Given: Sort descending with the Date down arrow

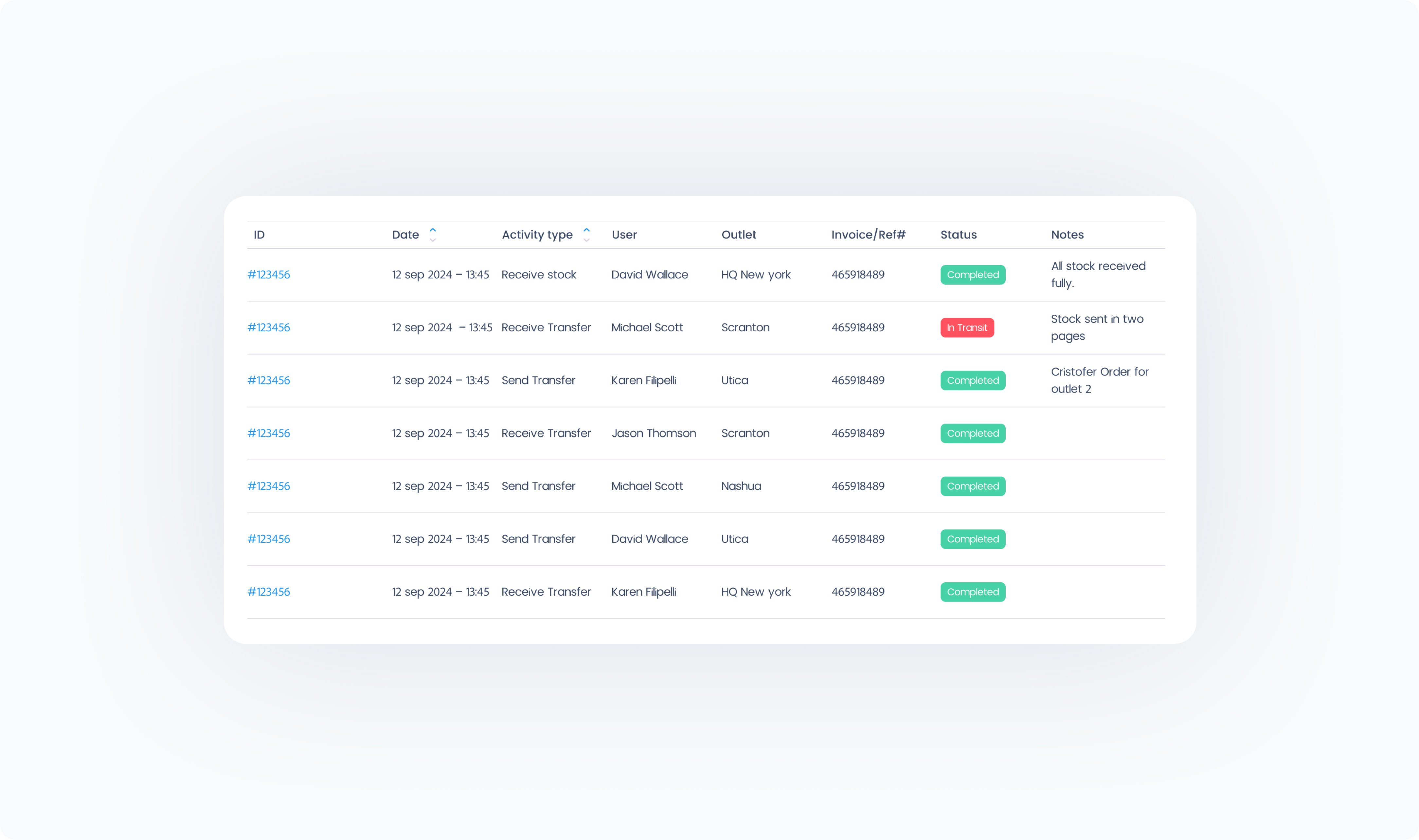Looking at the screenshot, I should (x=433, y=240).
